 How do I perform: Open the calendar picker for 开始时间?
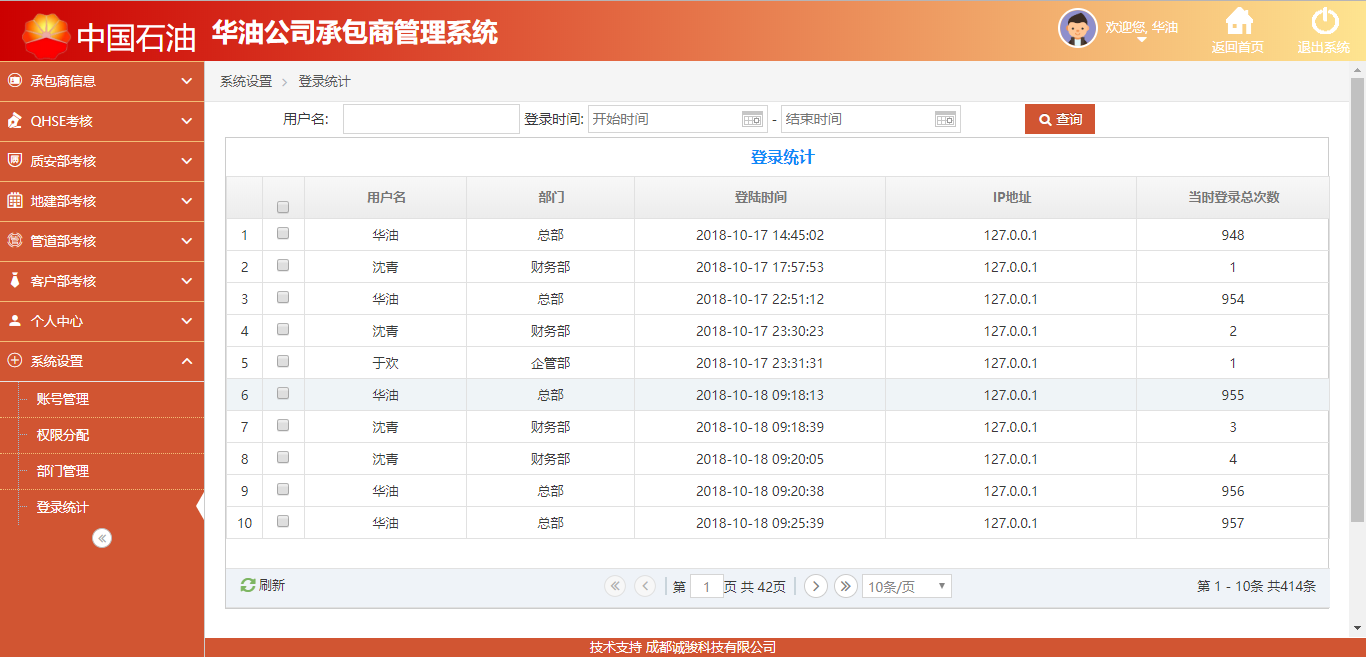(x=752, y=119)
